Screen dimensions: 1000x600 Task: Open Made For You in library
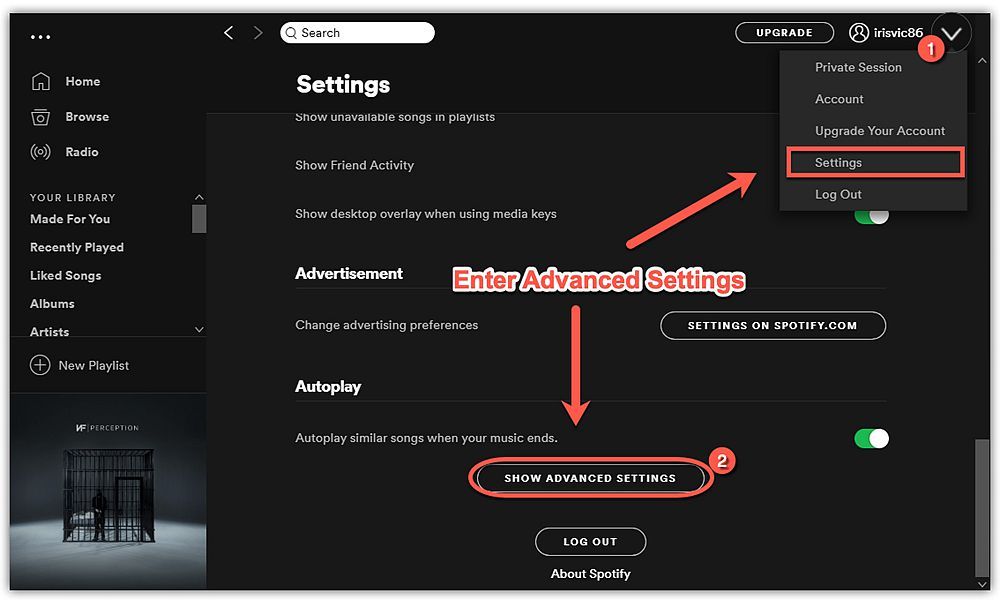tap(70, 219)
